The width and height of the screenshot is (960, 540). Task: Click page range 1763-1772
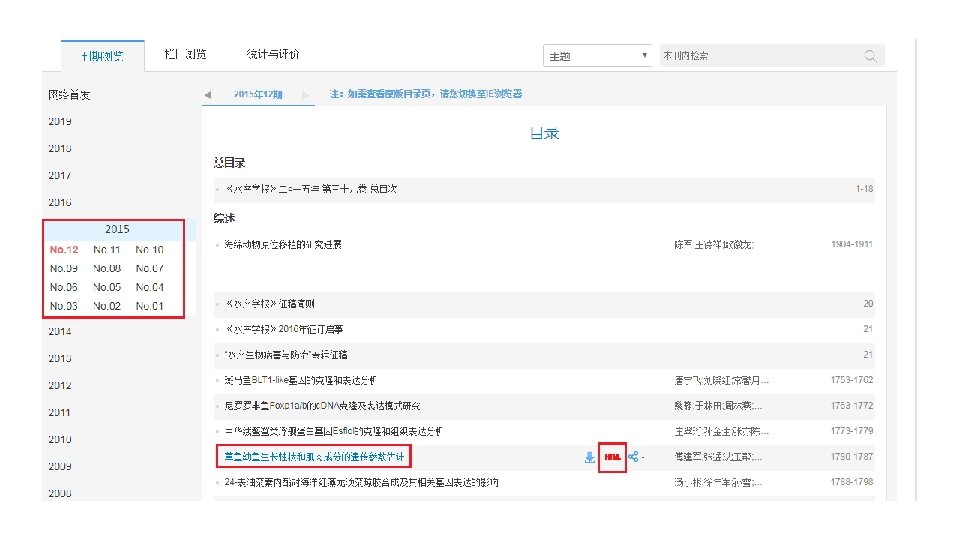point(852,406)
